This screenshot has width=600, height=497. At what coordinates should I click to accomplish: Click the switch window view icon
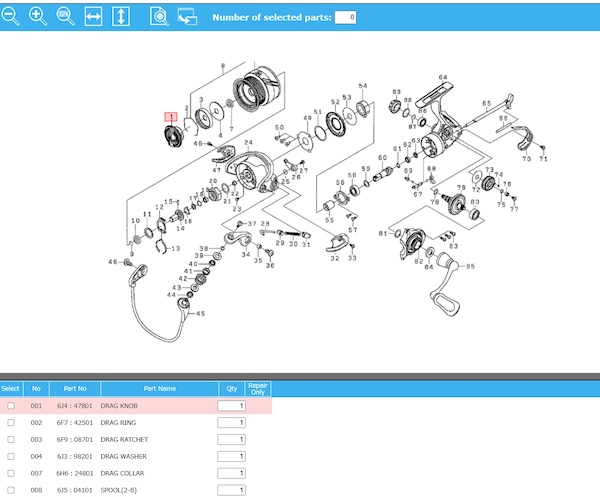[x=187, y=16]
